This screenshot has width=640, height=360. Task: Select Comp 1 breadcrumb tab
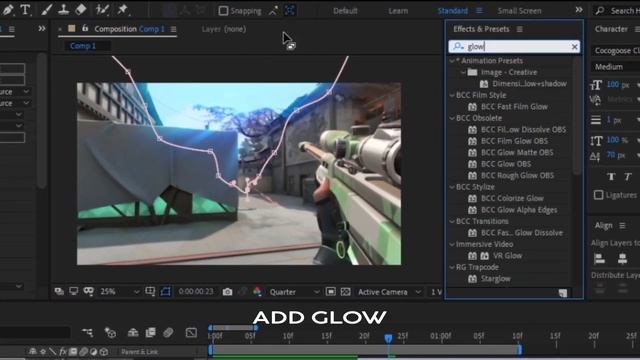83,46
